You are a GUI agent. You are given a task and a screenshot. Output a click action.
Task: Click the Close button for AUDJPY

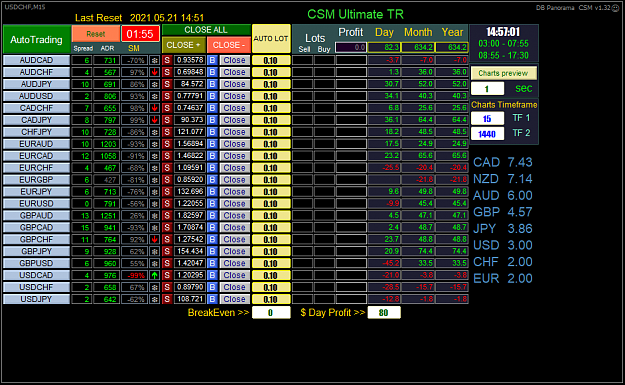tap(234, 84)
